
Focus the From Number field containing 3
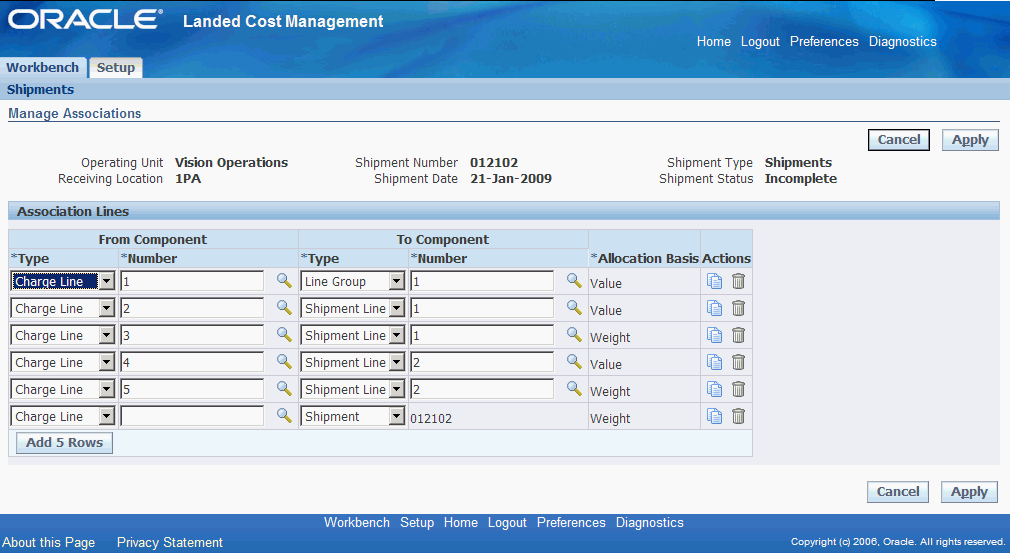pos(192,335)
